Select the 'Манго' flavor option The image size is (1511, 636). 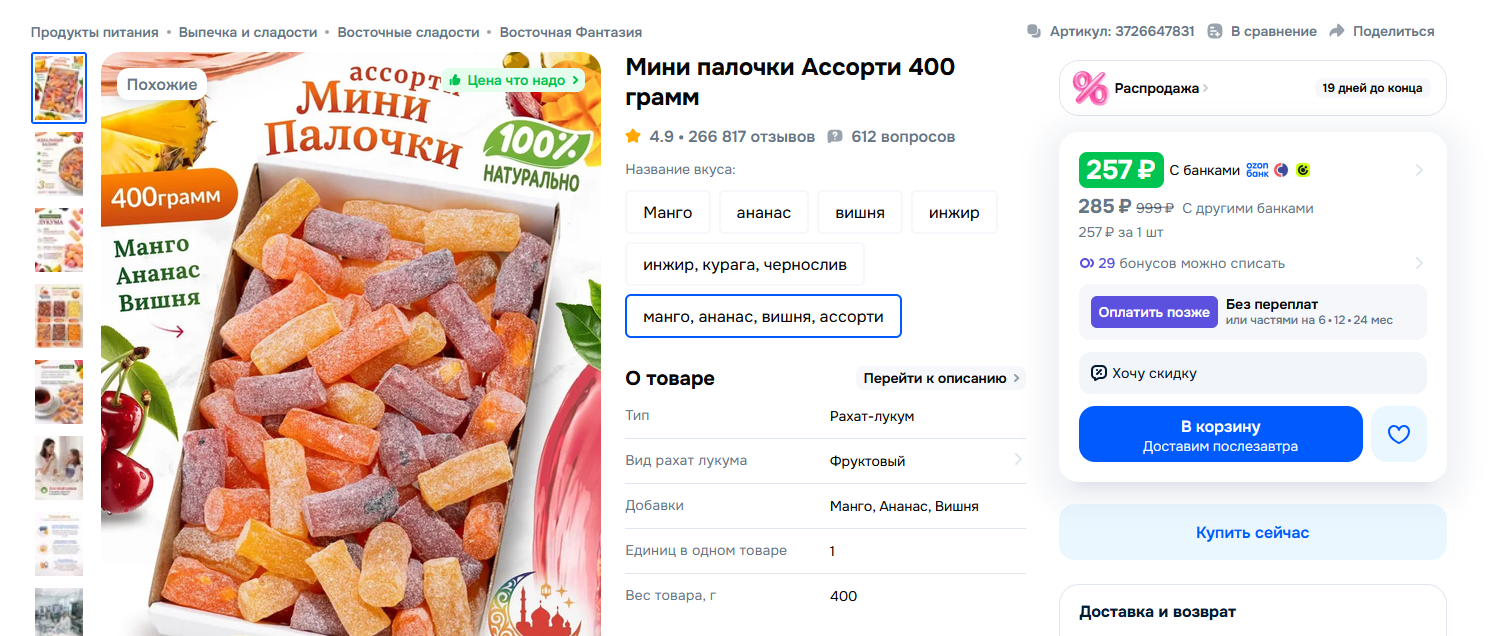(668, 212)
